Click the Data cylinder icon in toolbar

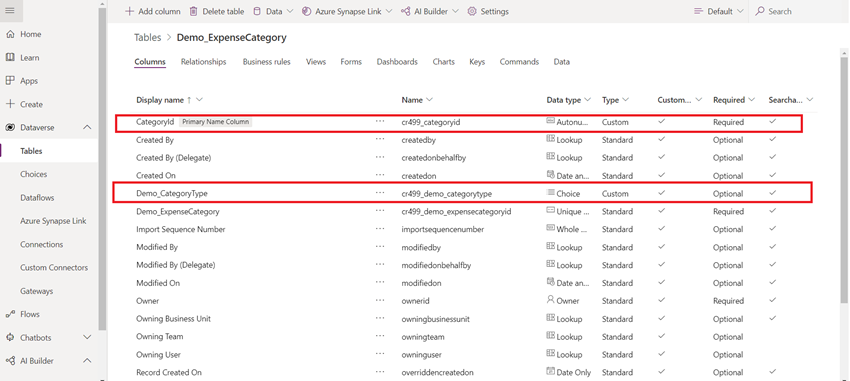257,11
